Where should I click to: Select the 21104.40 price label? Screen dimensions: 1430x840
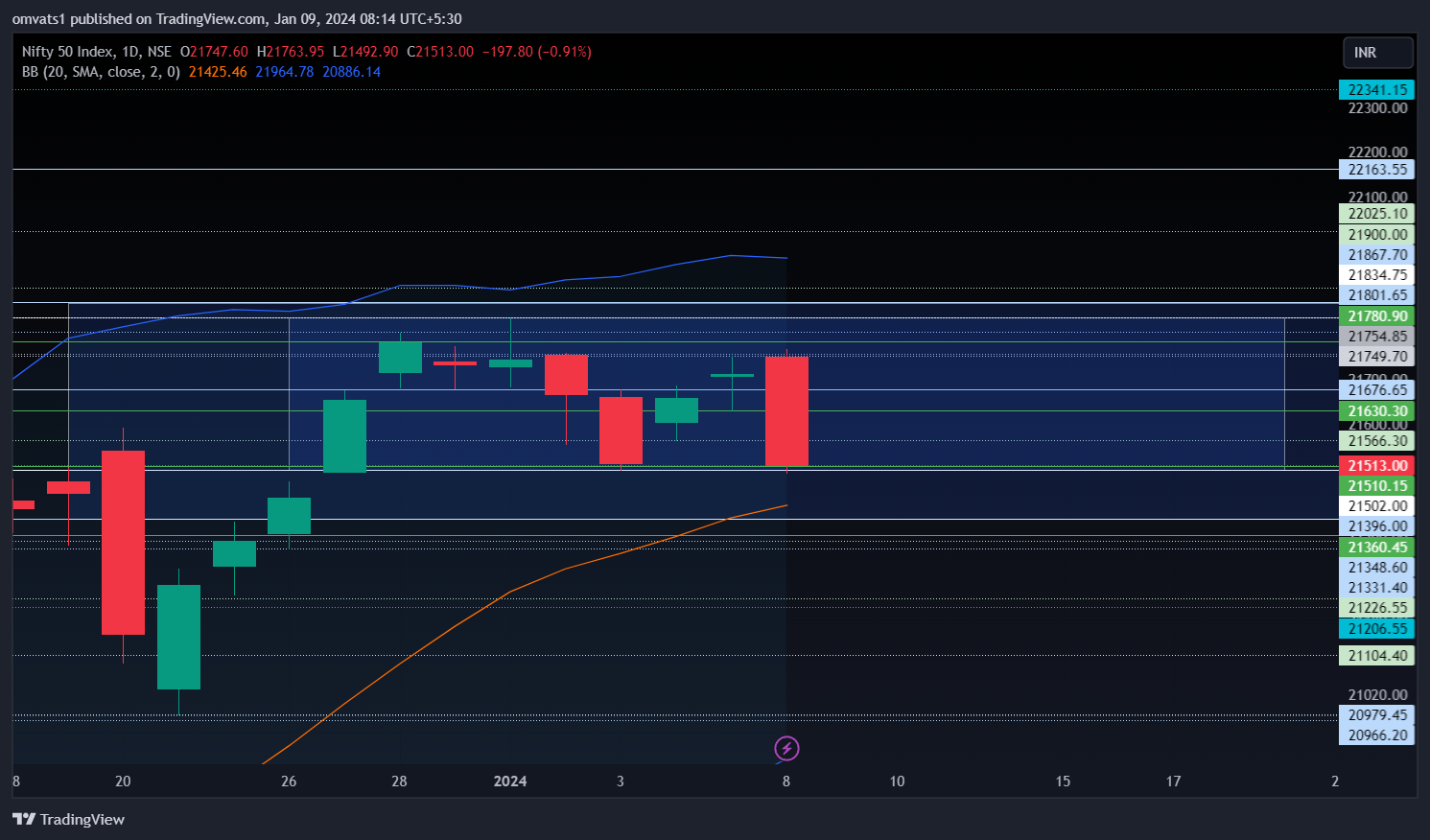[1376, 656]
